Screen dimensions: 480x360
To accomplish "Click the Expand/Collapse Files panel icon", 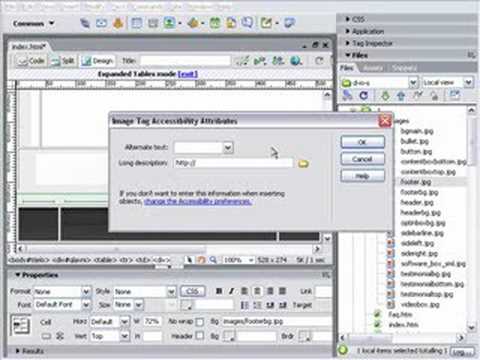I will [455, 96].
